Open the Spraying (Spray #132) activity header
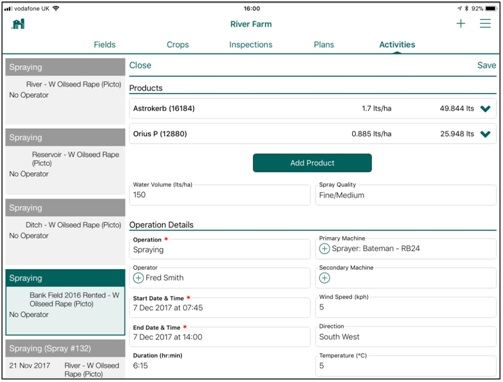 tap(65, 348)
